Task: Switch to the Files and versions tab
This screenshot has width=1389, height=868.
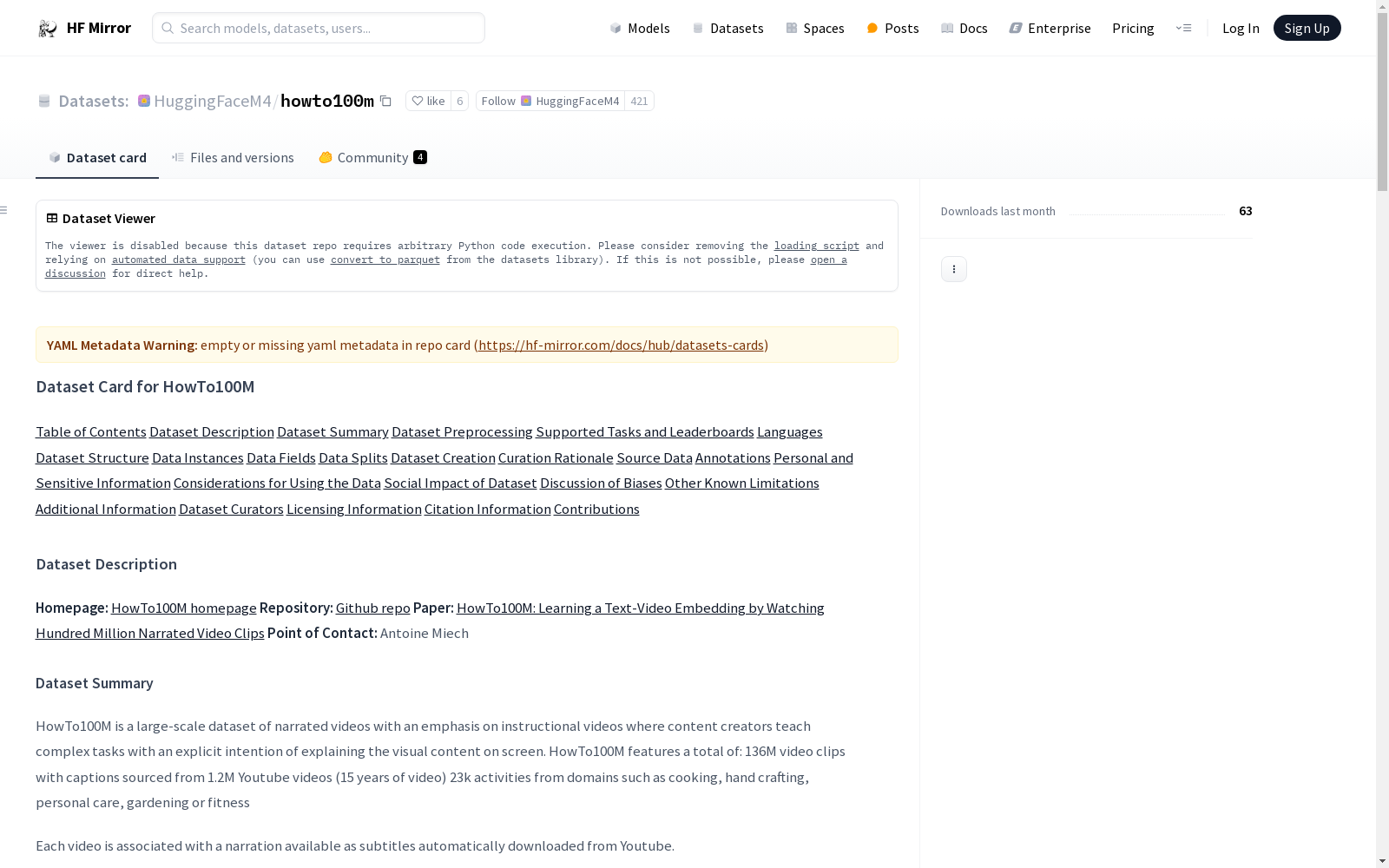Action: 233,158
